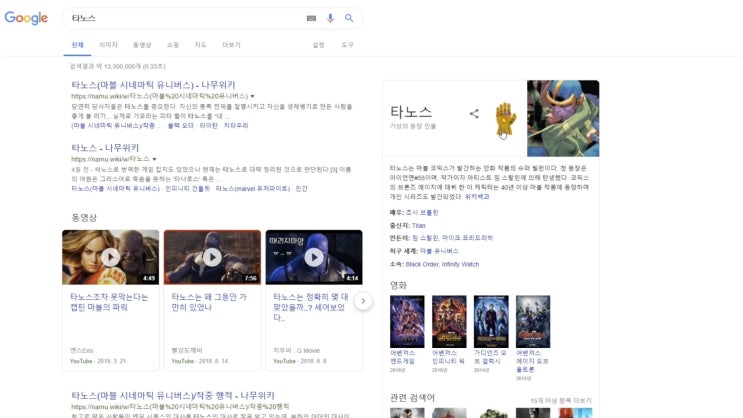Screen dimensions: 743x418
Task: Select the 전체 tab
Action: click(77, 45)
